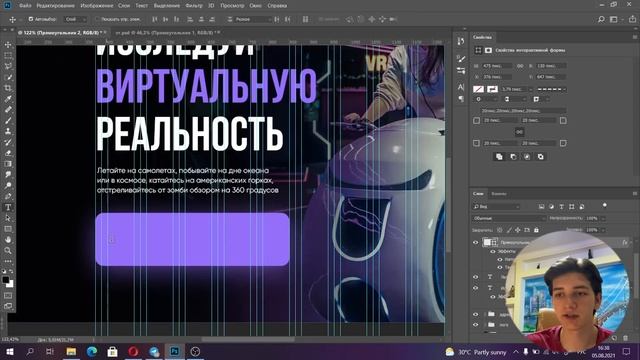Switch to the second document tab at 46.2%
The width and height of the screenshot is (640, 360).
click(167, 32)
